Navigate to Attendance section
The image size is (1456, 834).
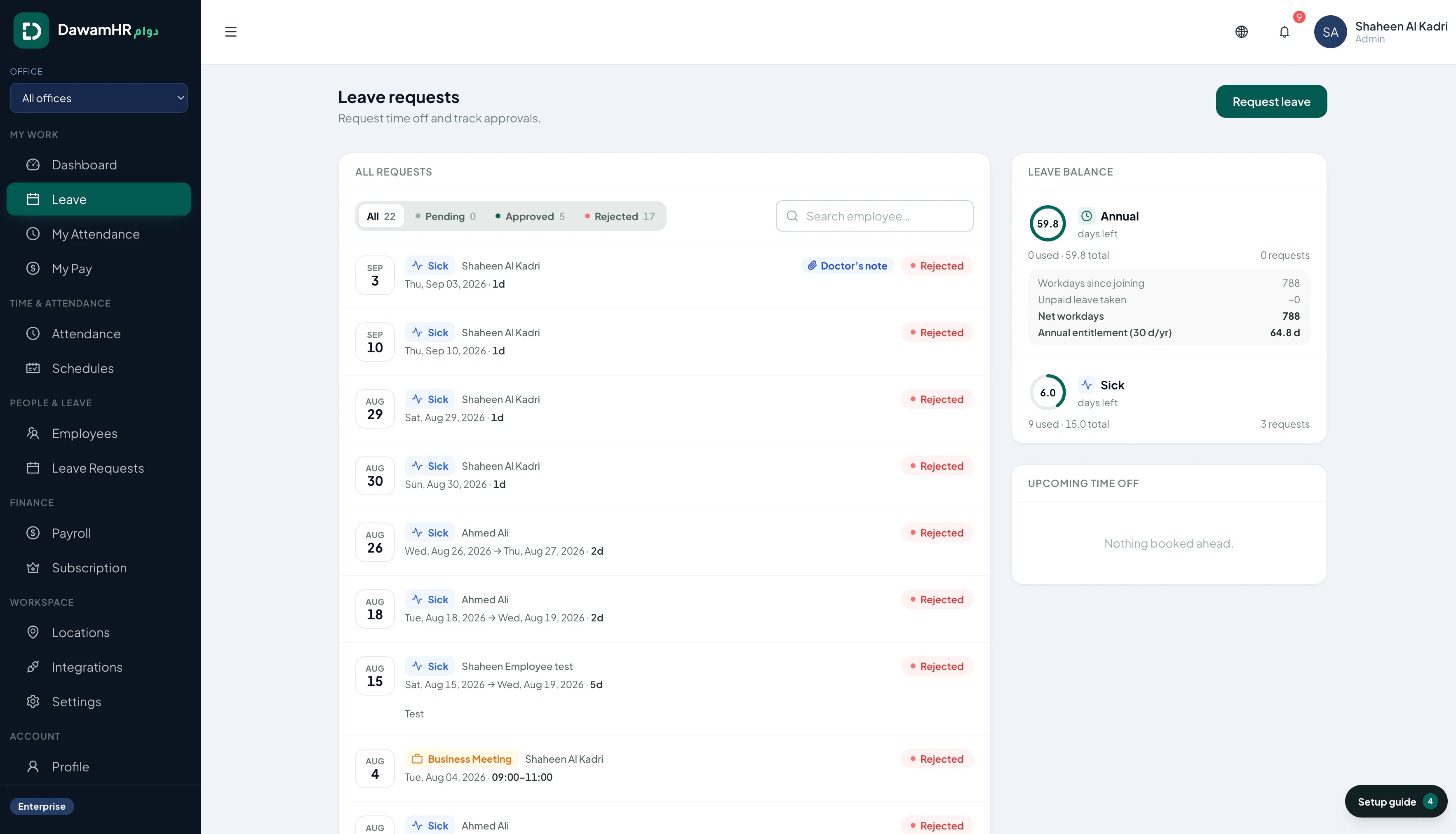[x=99, y=333]
